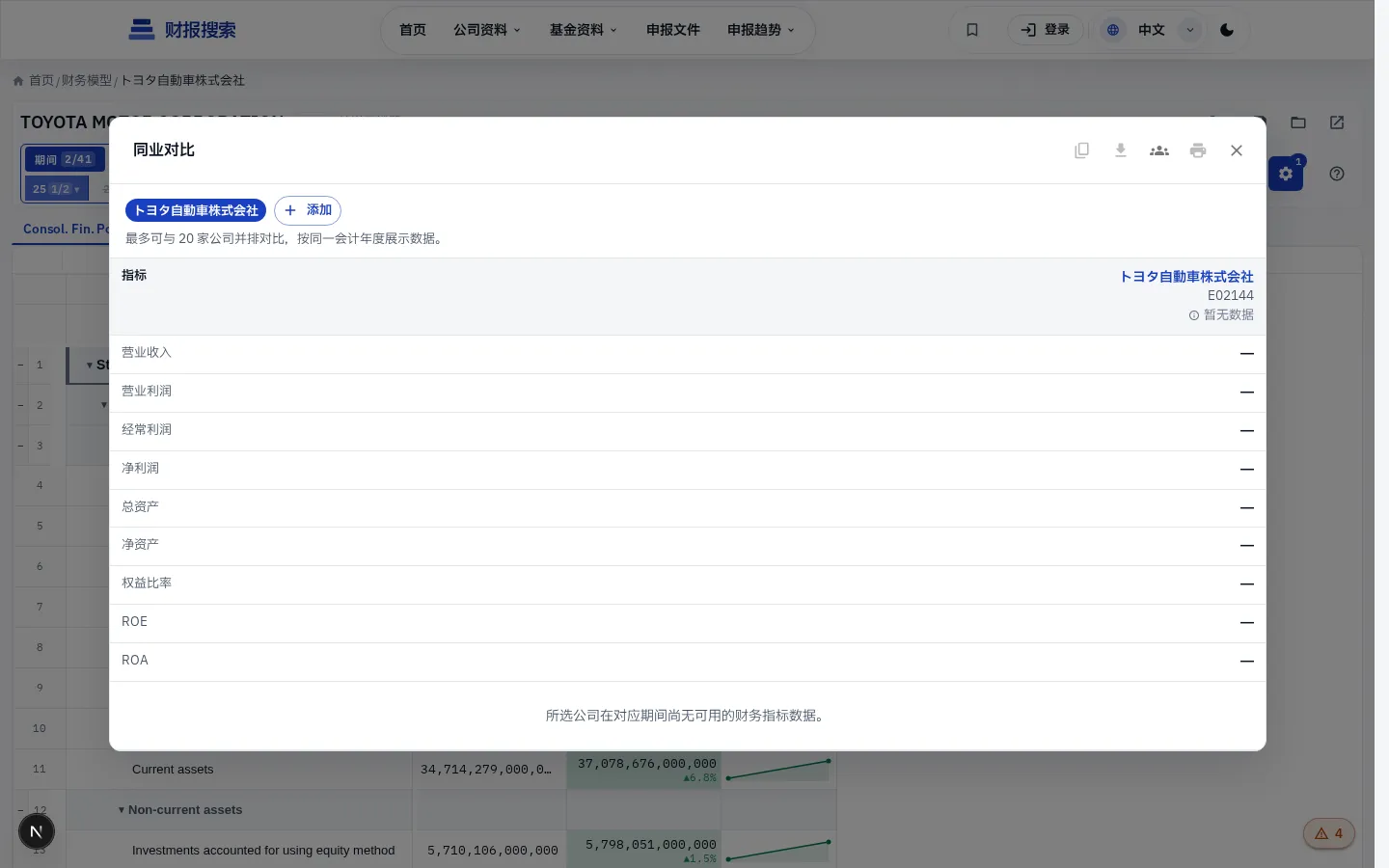Open the 25 1/2 period dropdown
The height and width of the screenshot is (868, 1389).
coord(57,189)
